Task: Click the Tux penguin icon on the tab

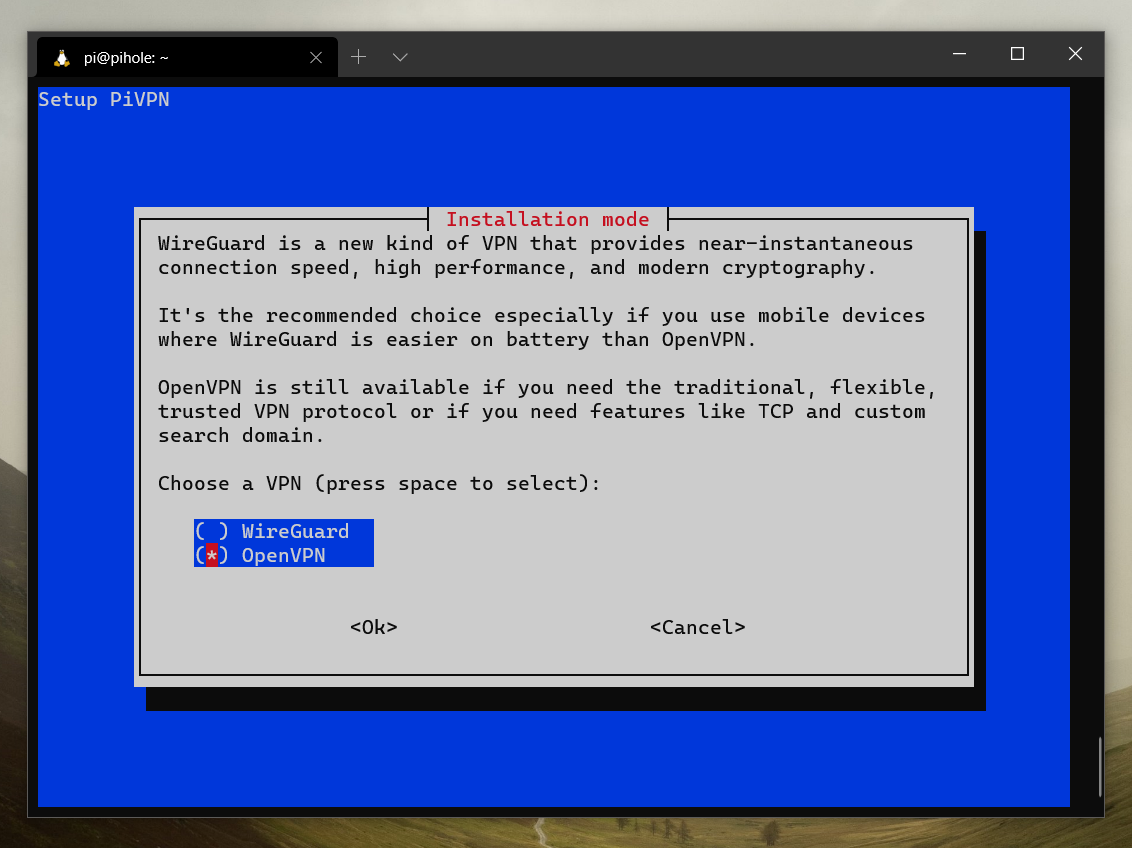Action: coord(61,56)
